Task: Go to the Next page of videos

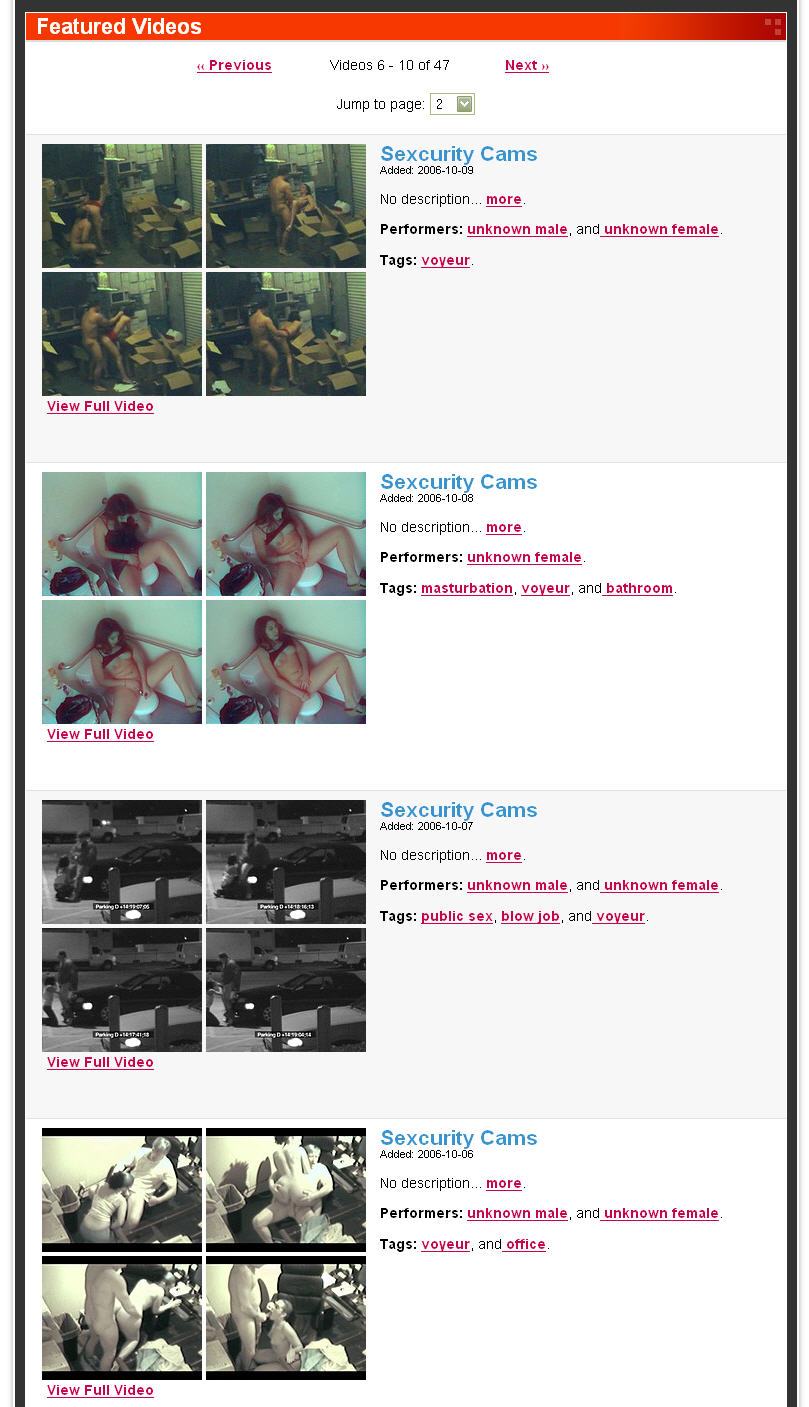Action: [x=527, y=65]
